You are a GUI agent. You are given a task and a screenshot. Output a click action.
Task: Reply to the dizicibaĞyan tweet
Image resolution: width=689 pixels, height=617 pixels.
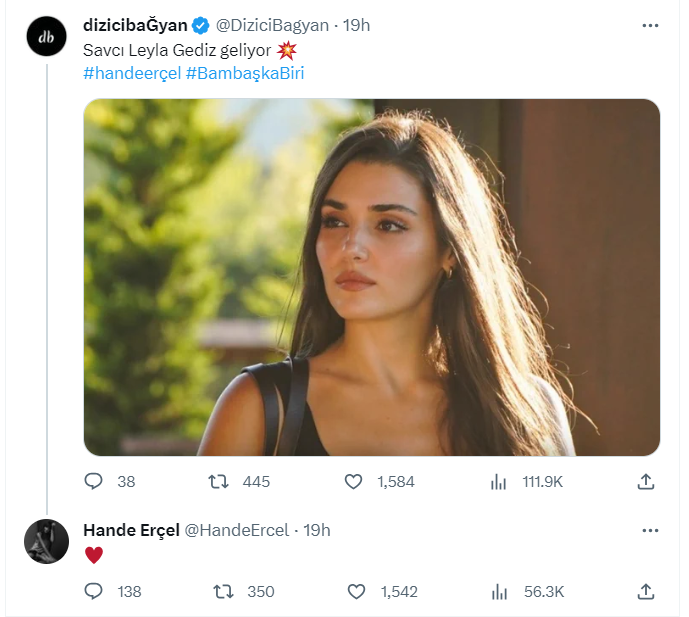[x=94, y=482]
